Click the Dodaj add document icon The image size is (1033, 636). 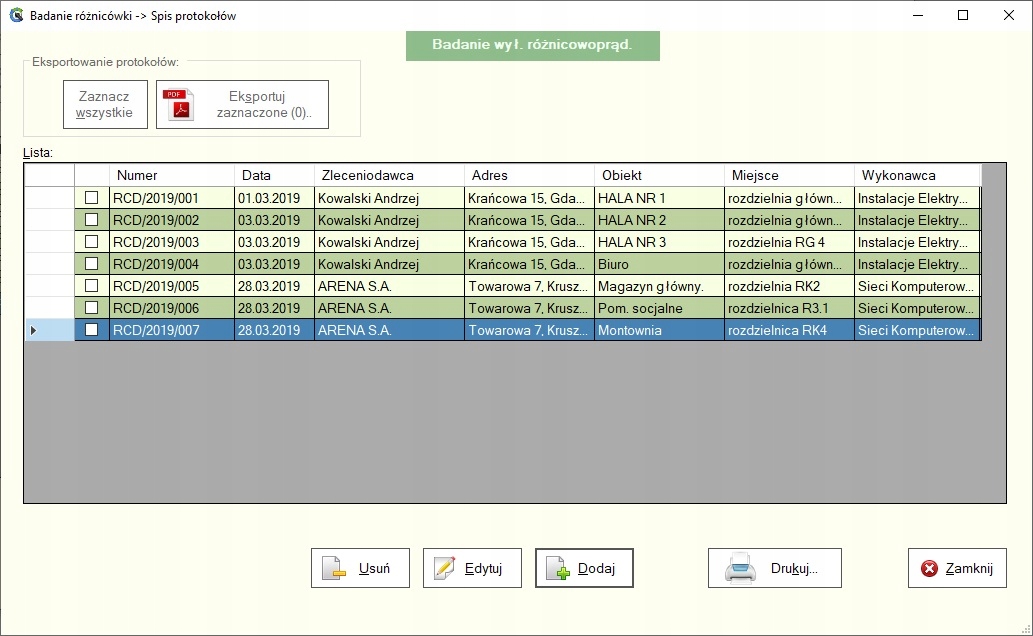(x=556, y=569)
